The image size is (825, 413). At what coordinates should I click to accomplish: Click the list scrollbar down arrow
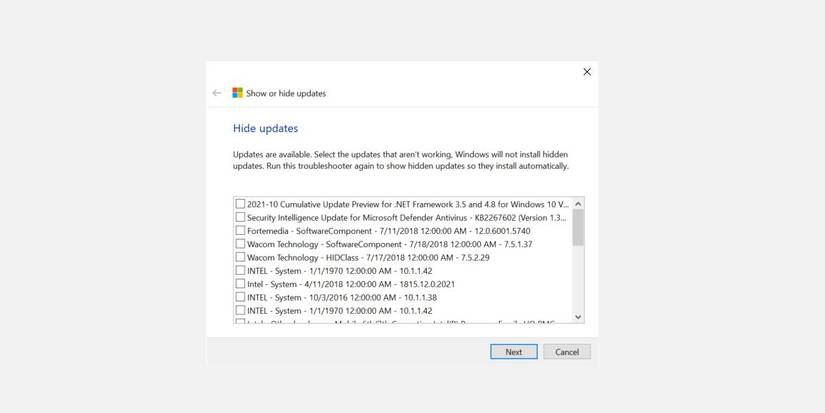(578, 317)
